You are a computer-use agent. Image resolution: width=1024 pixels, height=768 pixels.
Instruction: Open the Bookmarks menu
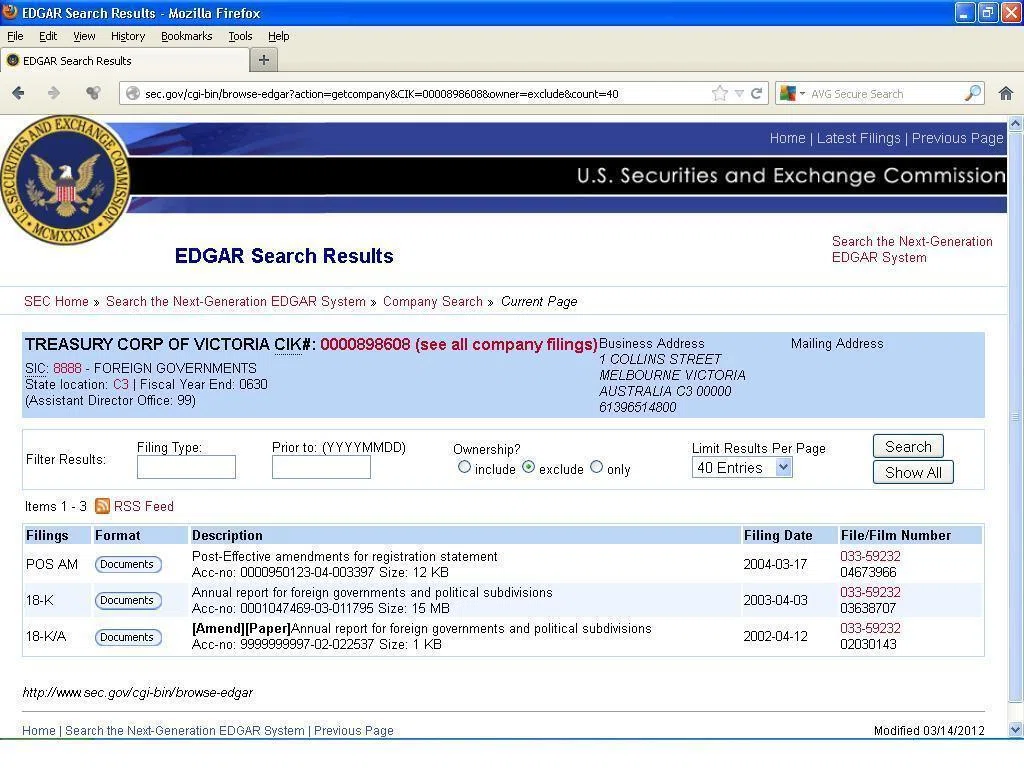(x=186, y=36)
